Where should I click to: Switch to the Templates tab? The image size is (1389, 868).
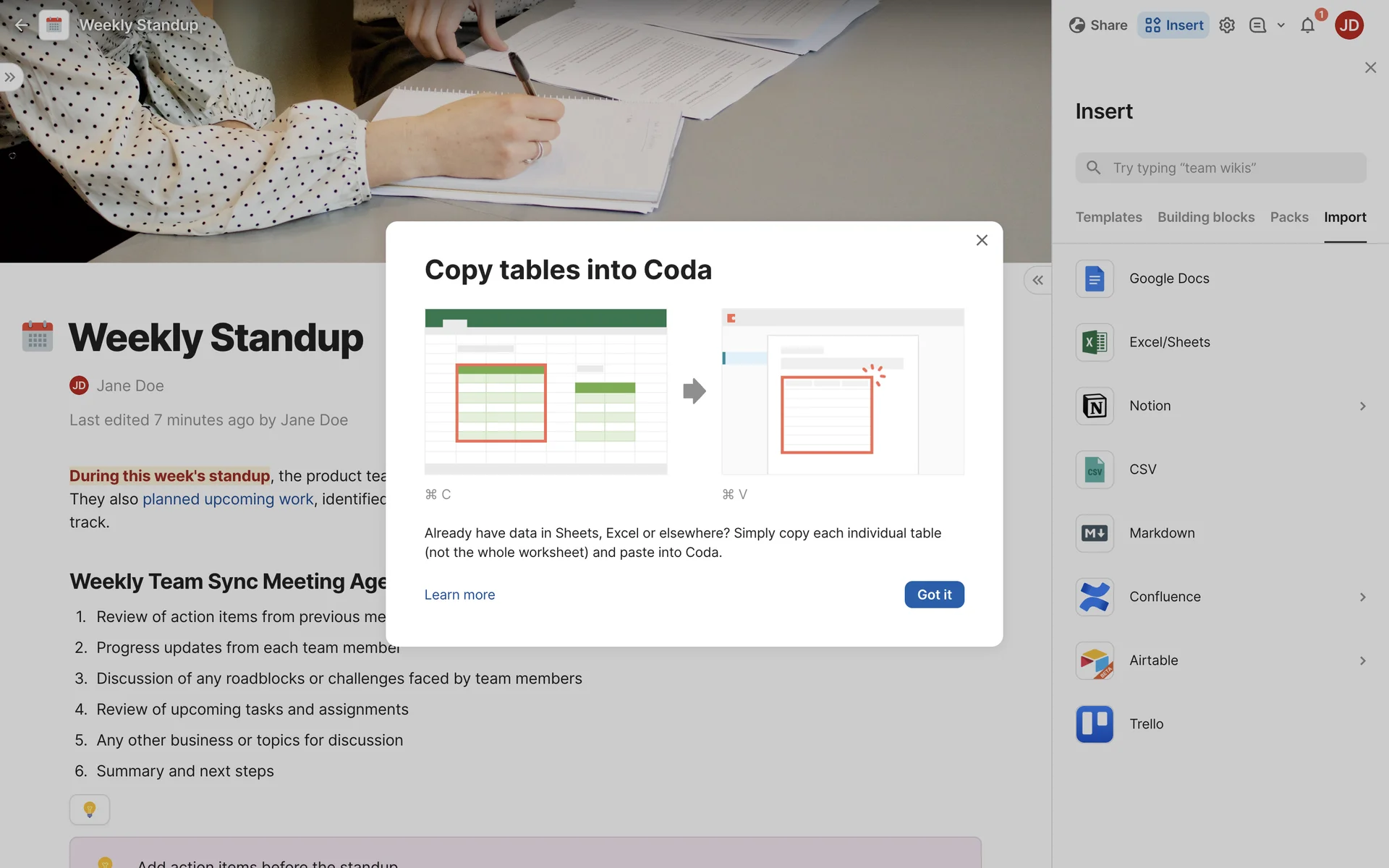point(1108,217)
